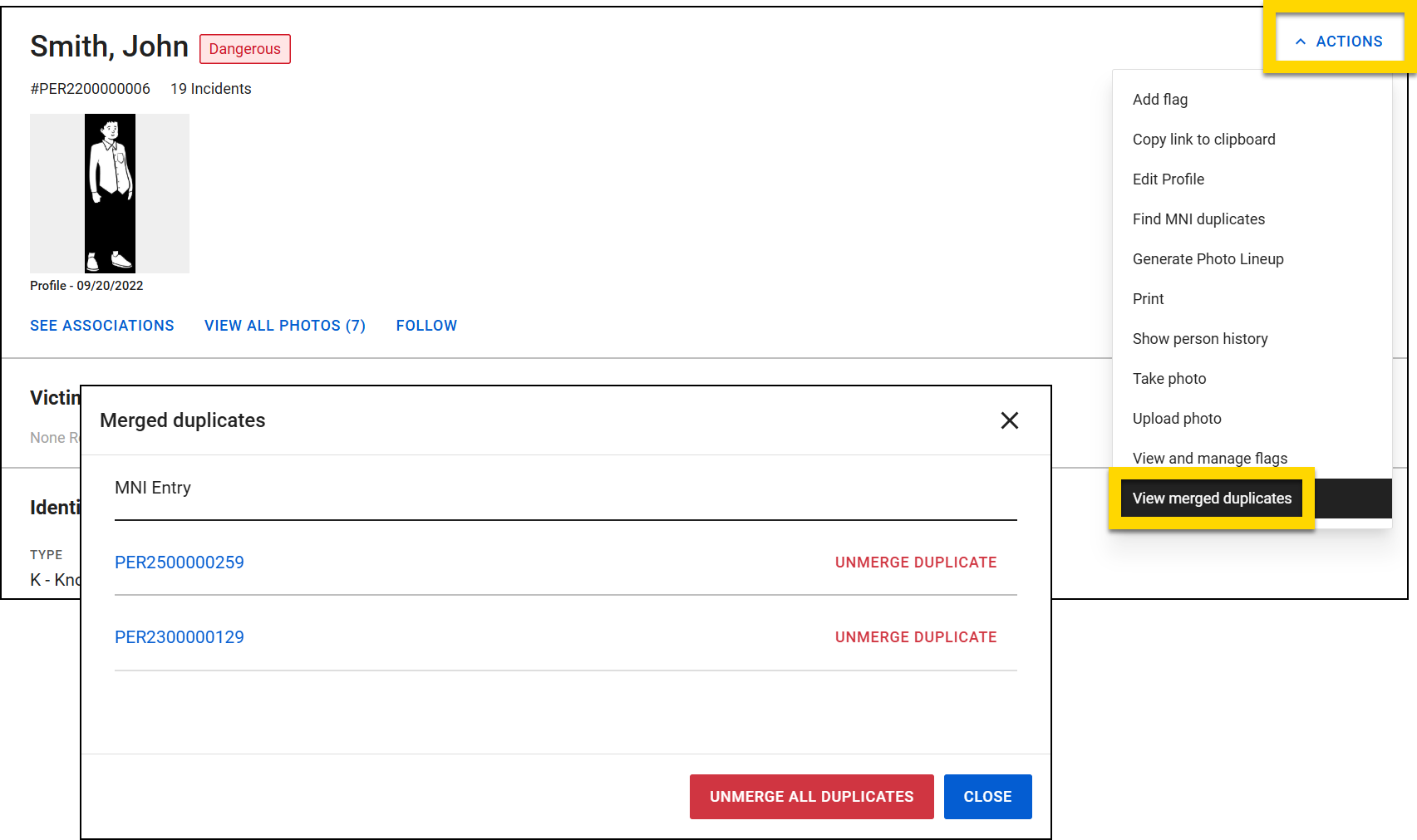This screenshot has height=840, width=1417.
Task: Open SEE ASSOCIATIONS link
Action: (x=101, y=325)
